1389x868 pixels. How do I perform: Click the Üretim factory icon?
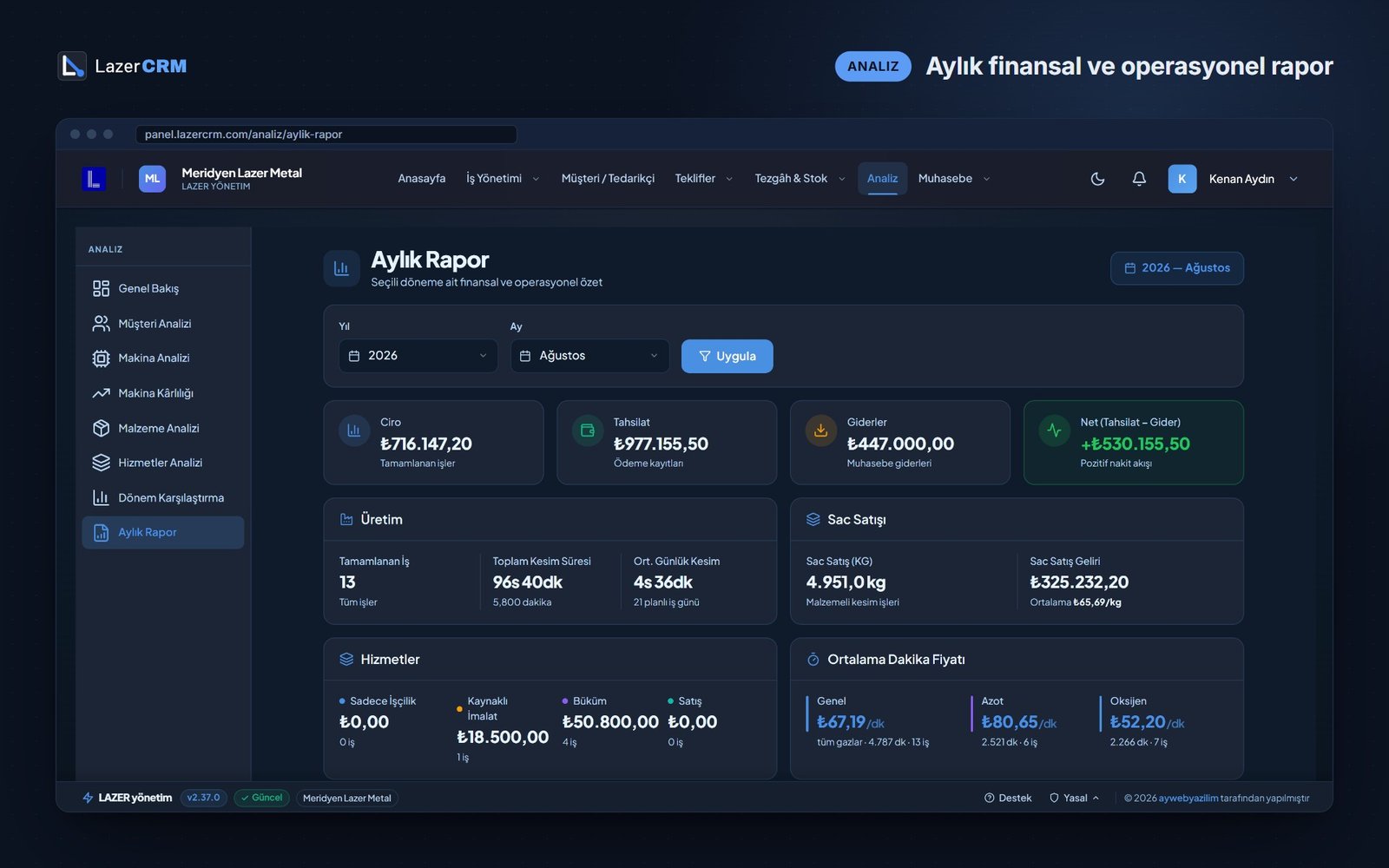coord(346,519)
